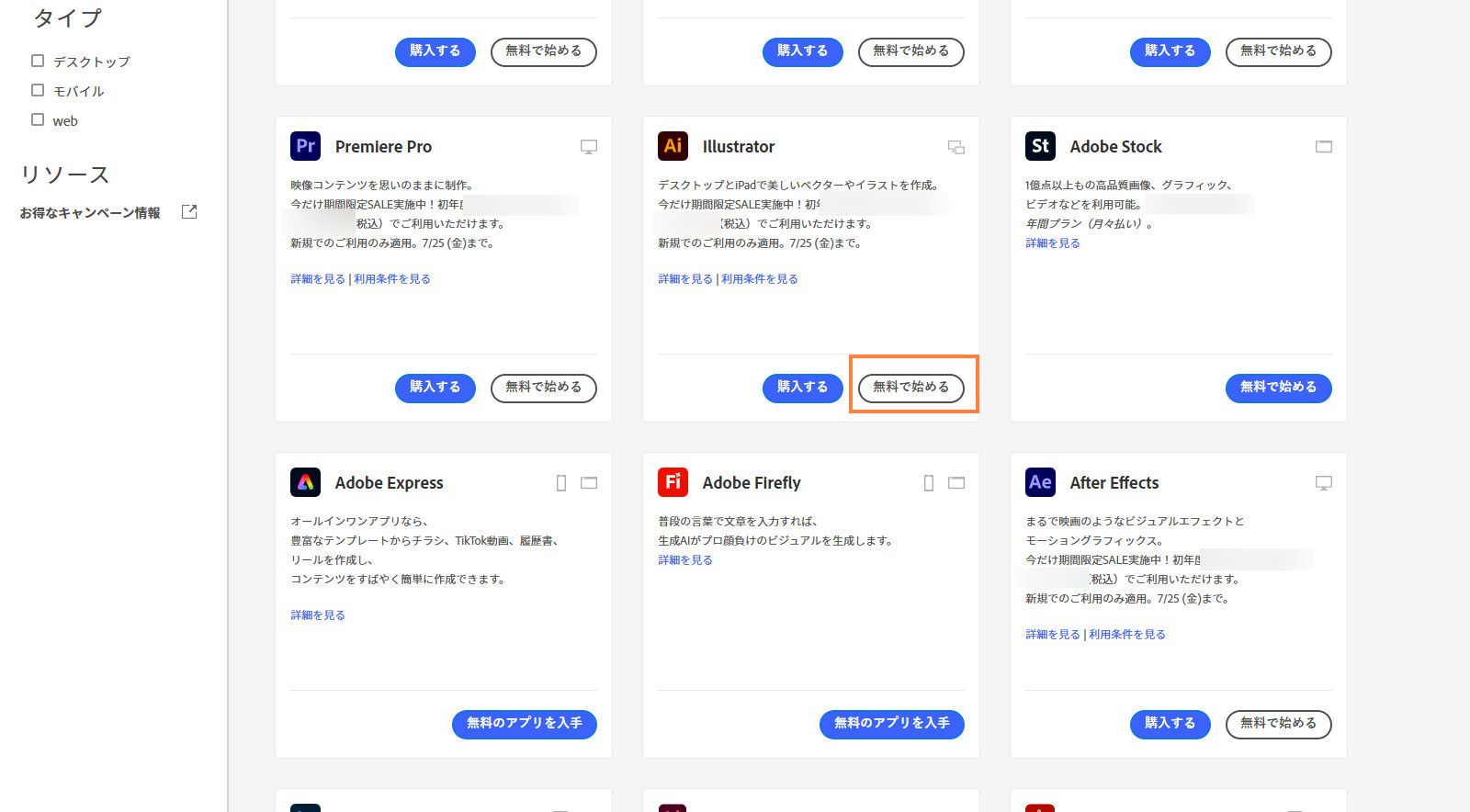Click the text 'デスクトップとiPadで美しいベクターやイラストを作成。'
This screenshot has height=812, width=1470.
click(798, 186)
